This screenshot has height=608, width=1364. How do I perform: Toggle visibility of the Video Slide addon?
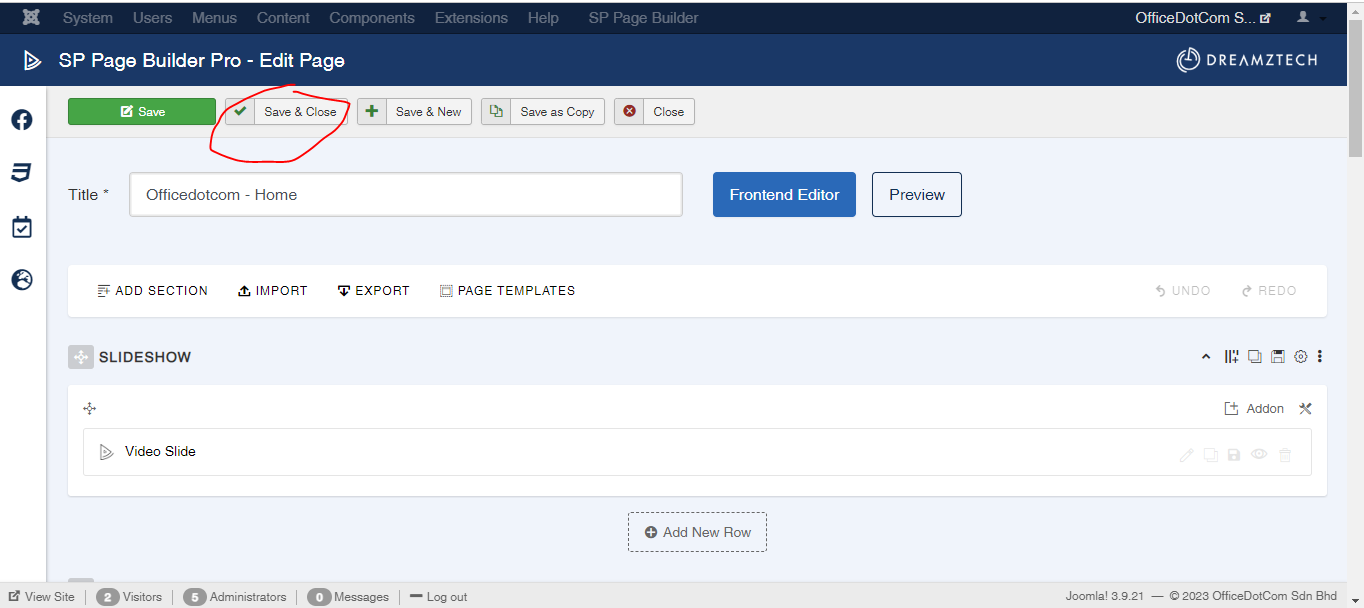tap(1259, 455)
